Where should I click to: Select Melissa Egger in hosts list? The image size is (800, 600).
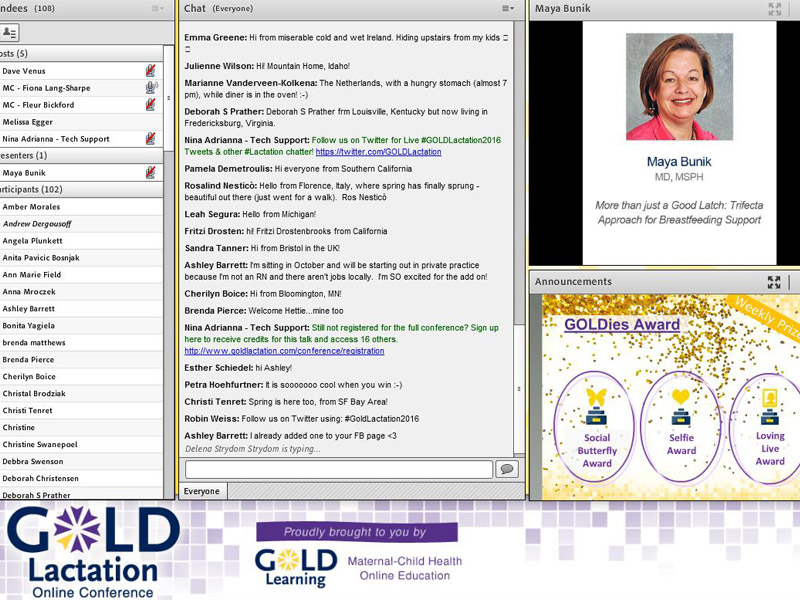tap(82, 122)
